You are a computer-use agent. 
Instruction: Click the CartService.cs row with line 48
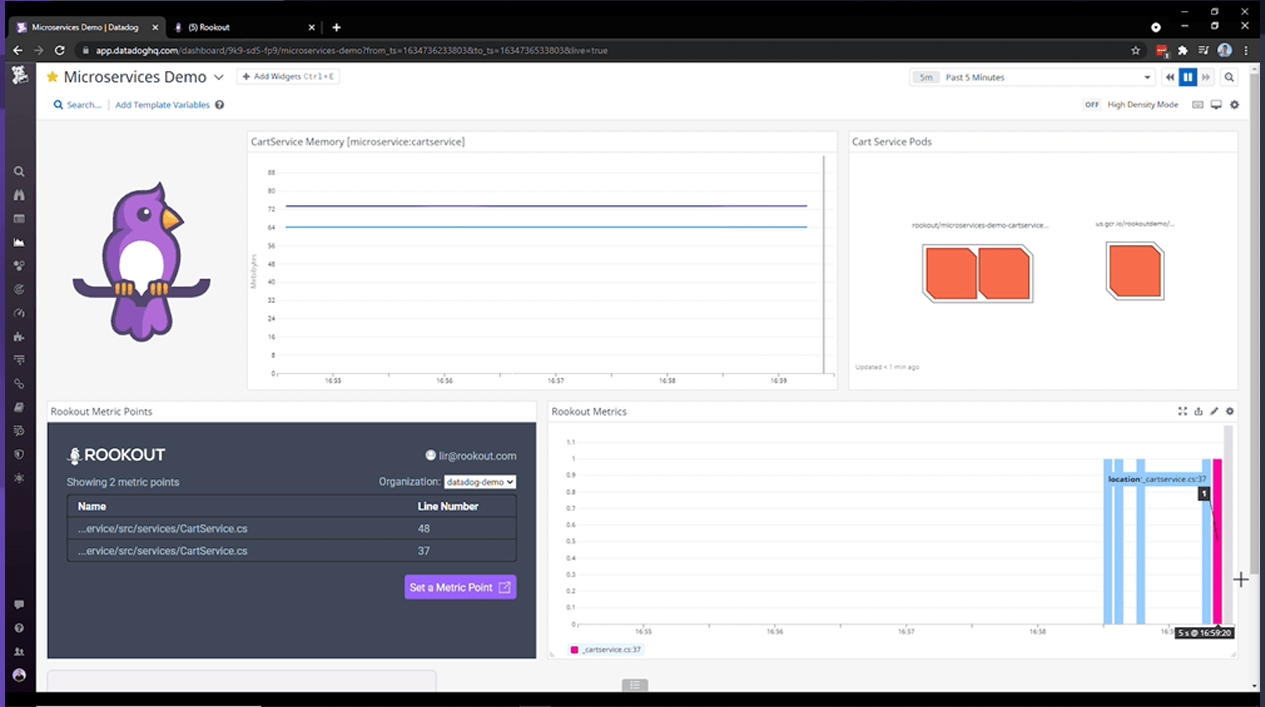[292, 528]
